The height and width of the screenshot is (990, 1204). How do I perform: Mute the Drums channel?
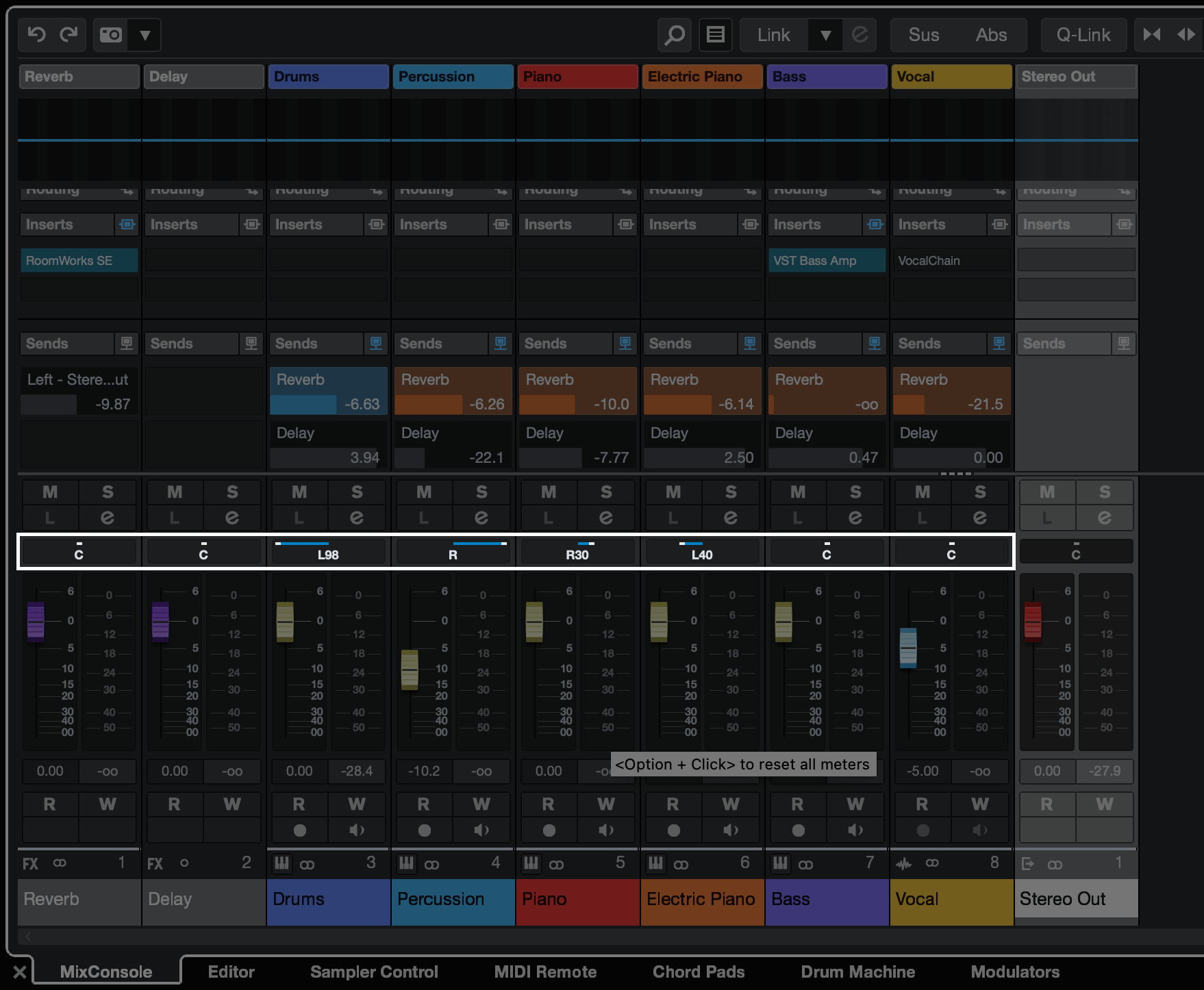point(299,492)
